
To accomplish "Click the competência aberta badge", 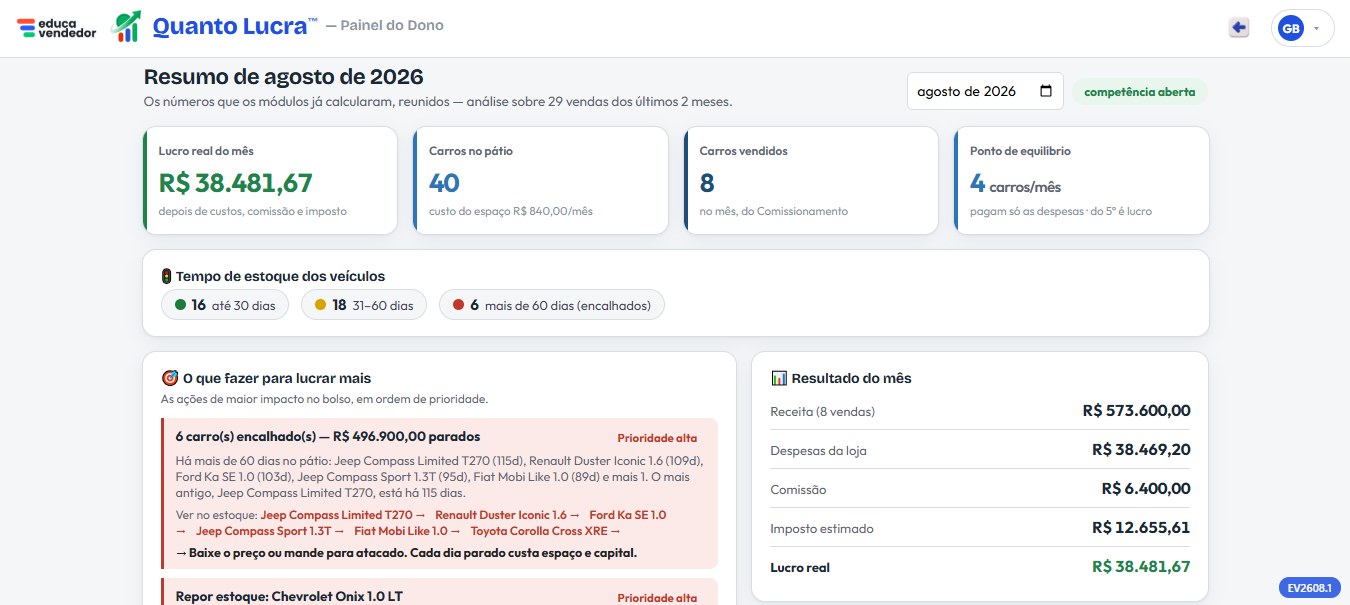I will pos(1140,92).
